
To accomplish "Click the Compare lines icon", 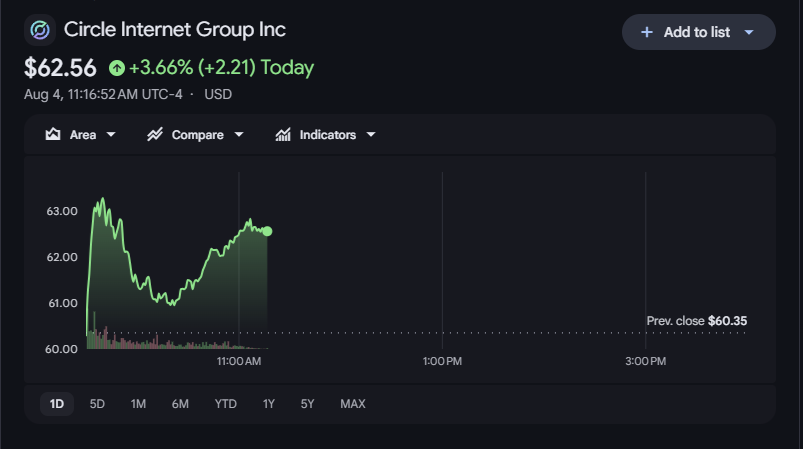I will 155,135.
